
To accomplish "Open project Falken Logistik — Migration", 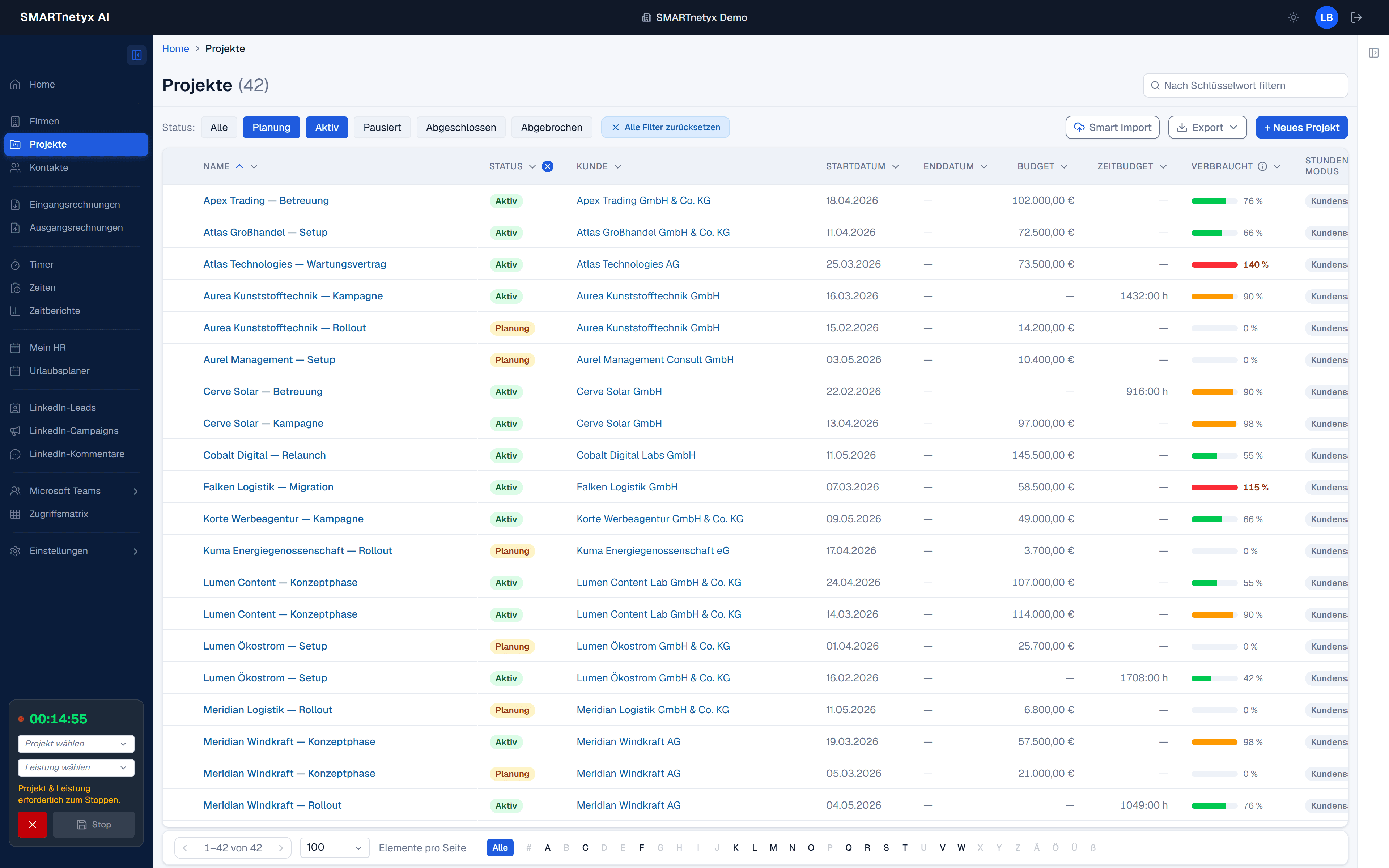I will point(268,487).
